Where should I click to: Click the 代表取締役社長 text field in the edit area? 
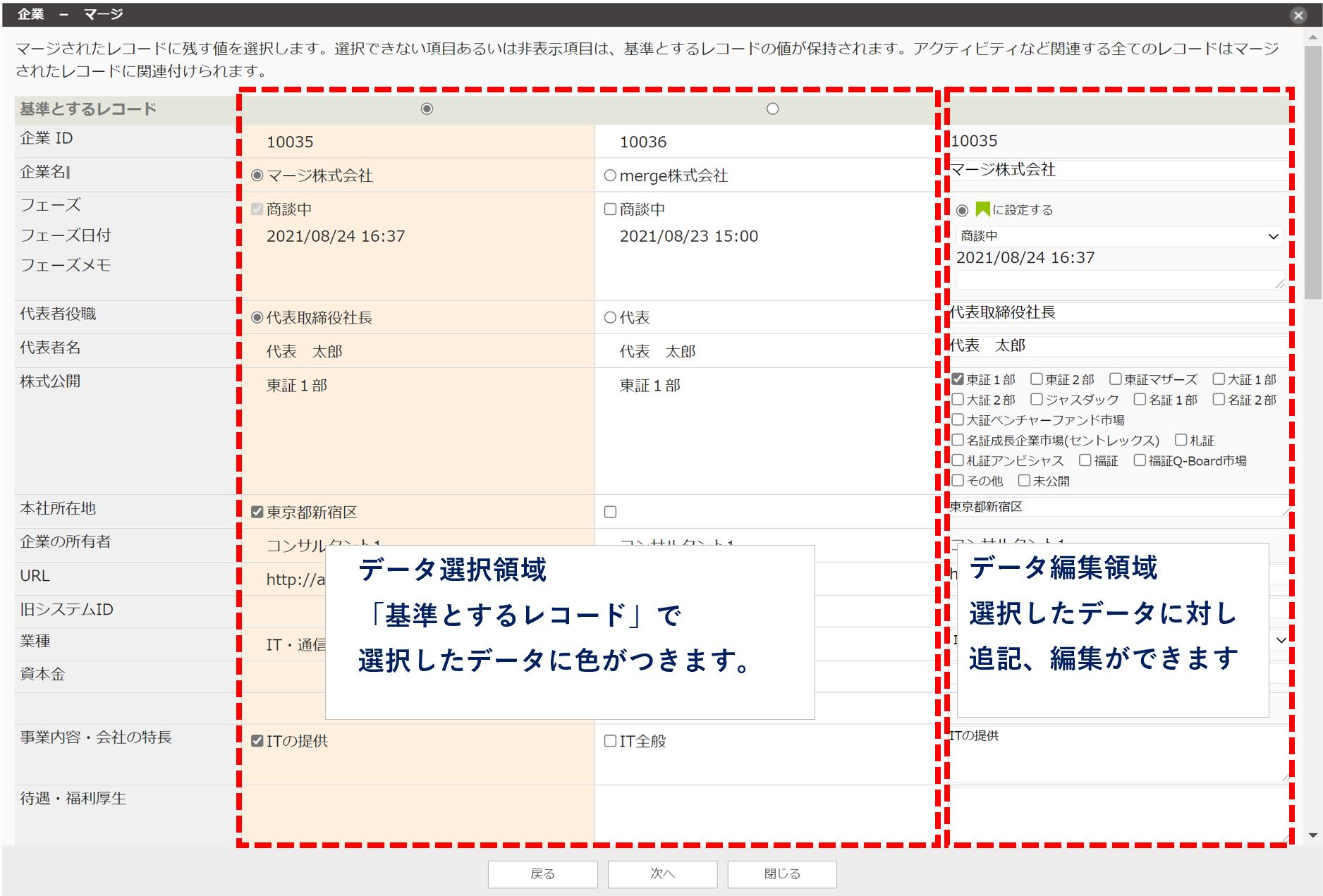click(1118, 312)
